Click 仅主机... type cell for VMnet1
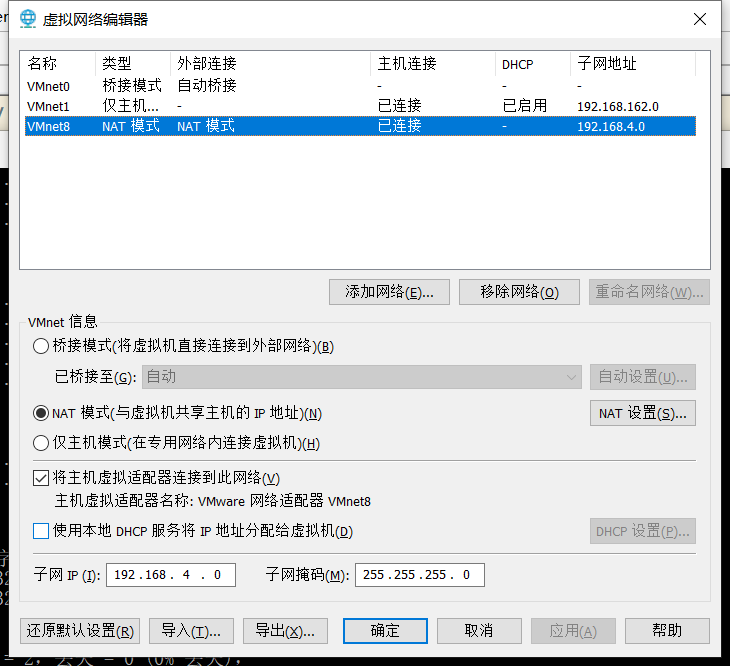730x666 pixels. pos(130,106)
